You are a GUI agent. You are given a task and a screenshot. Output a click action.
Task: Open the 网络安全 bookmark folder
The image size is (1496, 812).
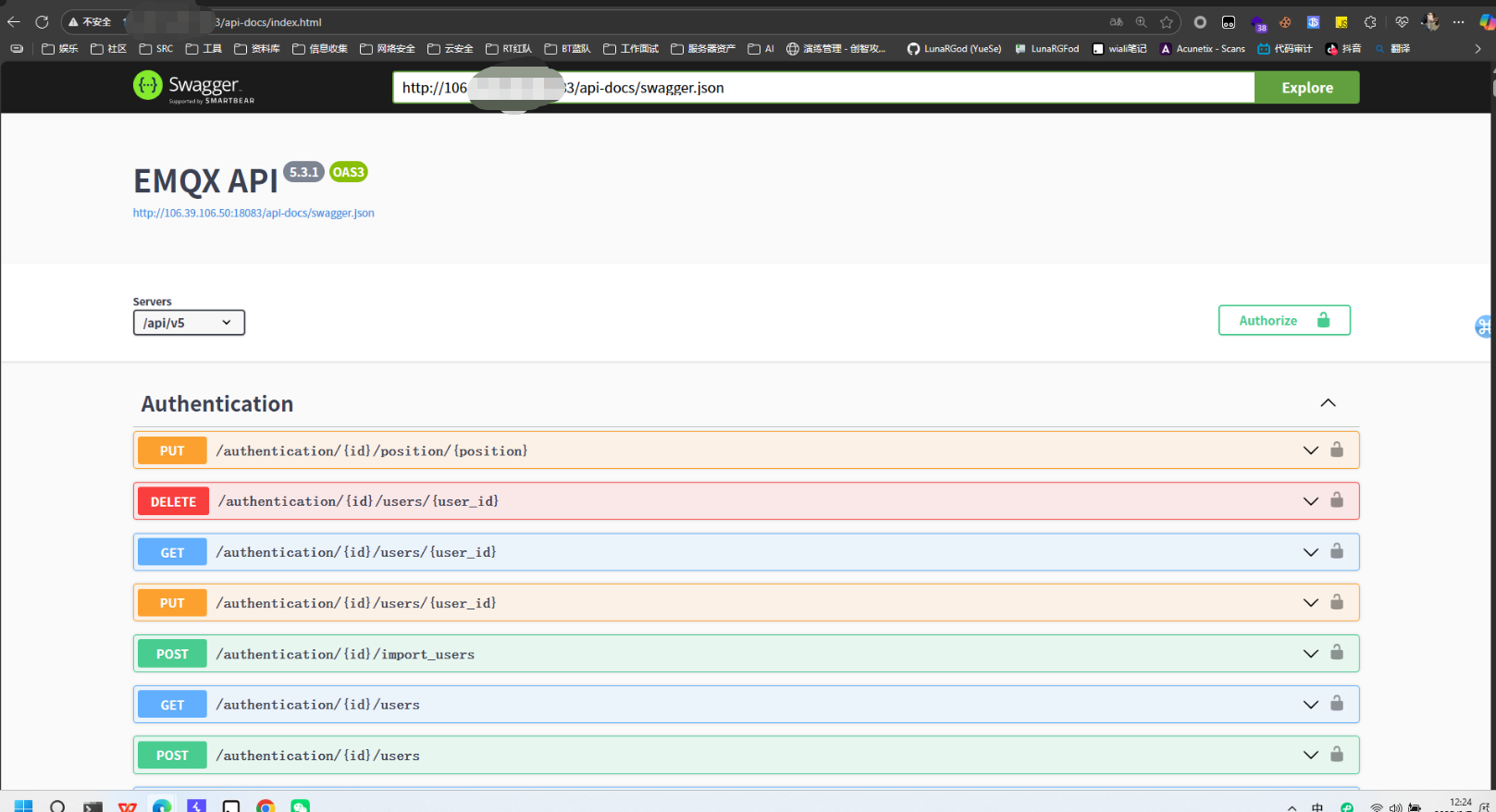388,49
